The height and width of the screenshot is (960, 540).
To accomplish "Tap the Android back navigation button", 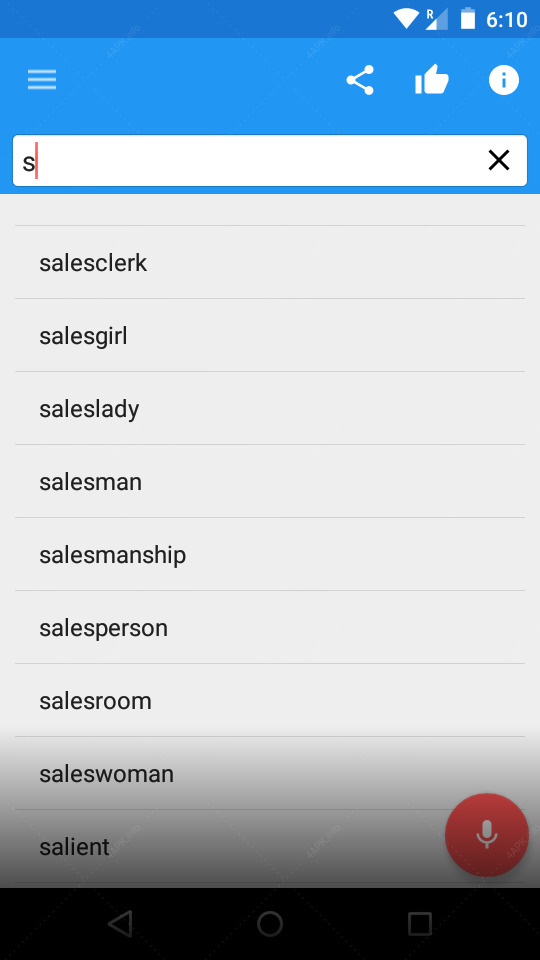I will (120, 923).
